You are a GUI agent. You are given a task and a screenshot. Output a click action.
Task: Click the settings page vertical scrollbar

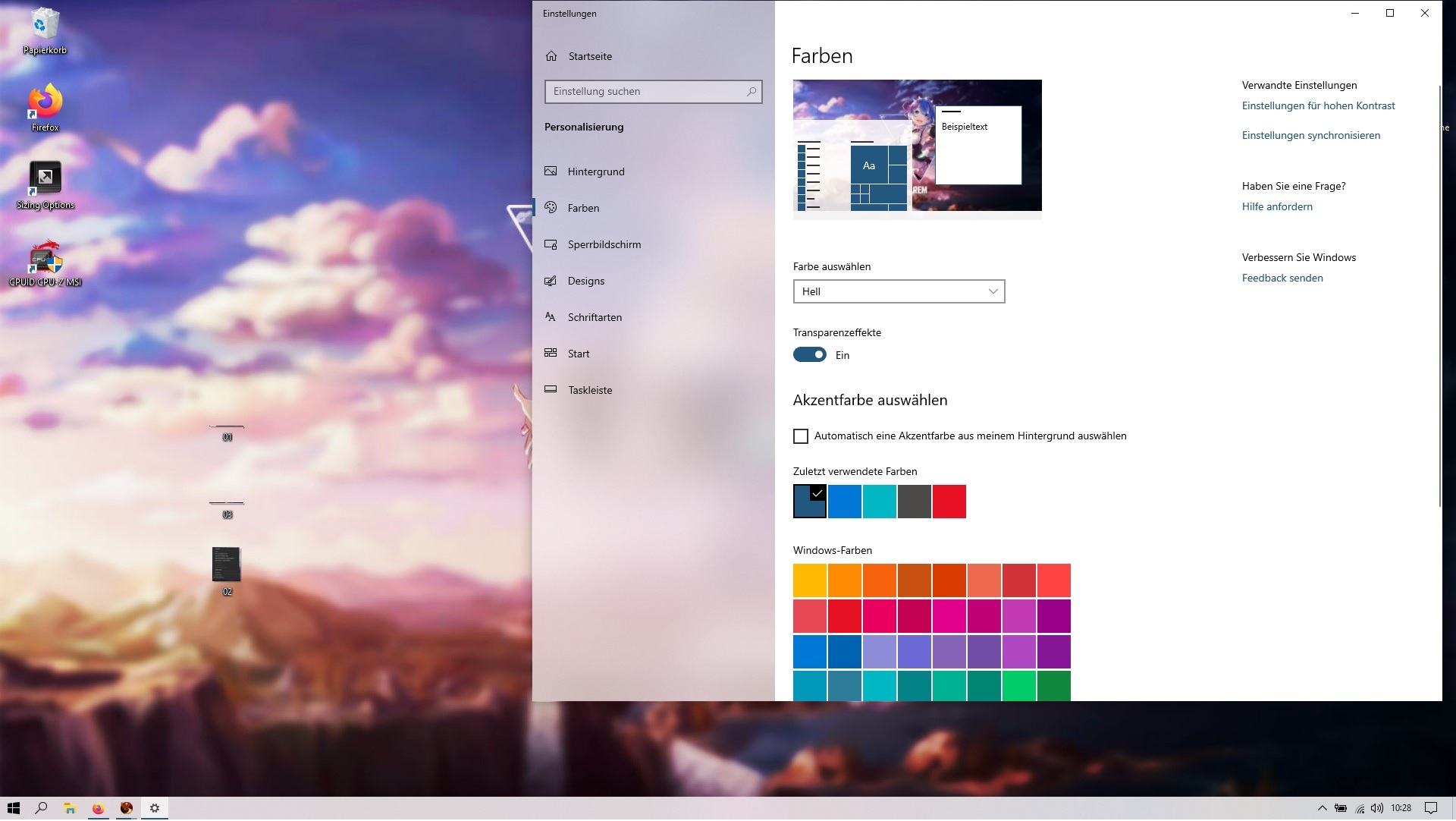coord(1439,296)
